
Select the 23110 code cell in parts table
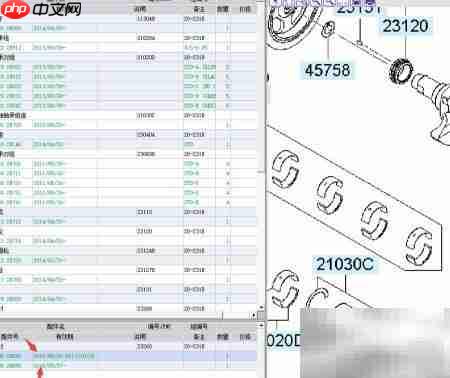(144, 212)
